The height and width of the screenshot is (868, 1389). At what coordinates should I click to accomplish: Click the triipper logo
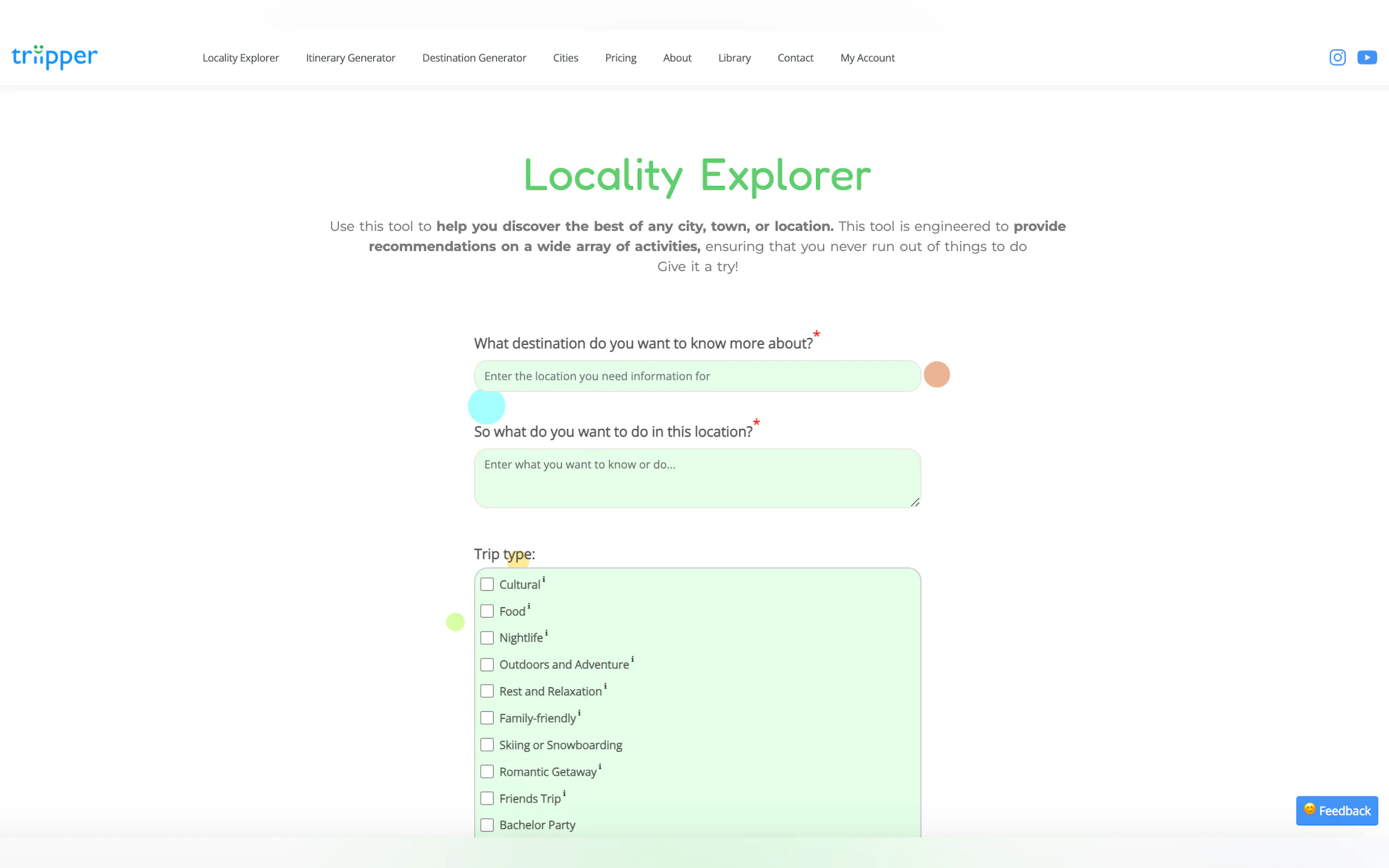click(55, 57)
